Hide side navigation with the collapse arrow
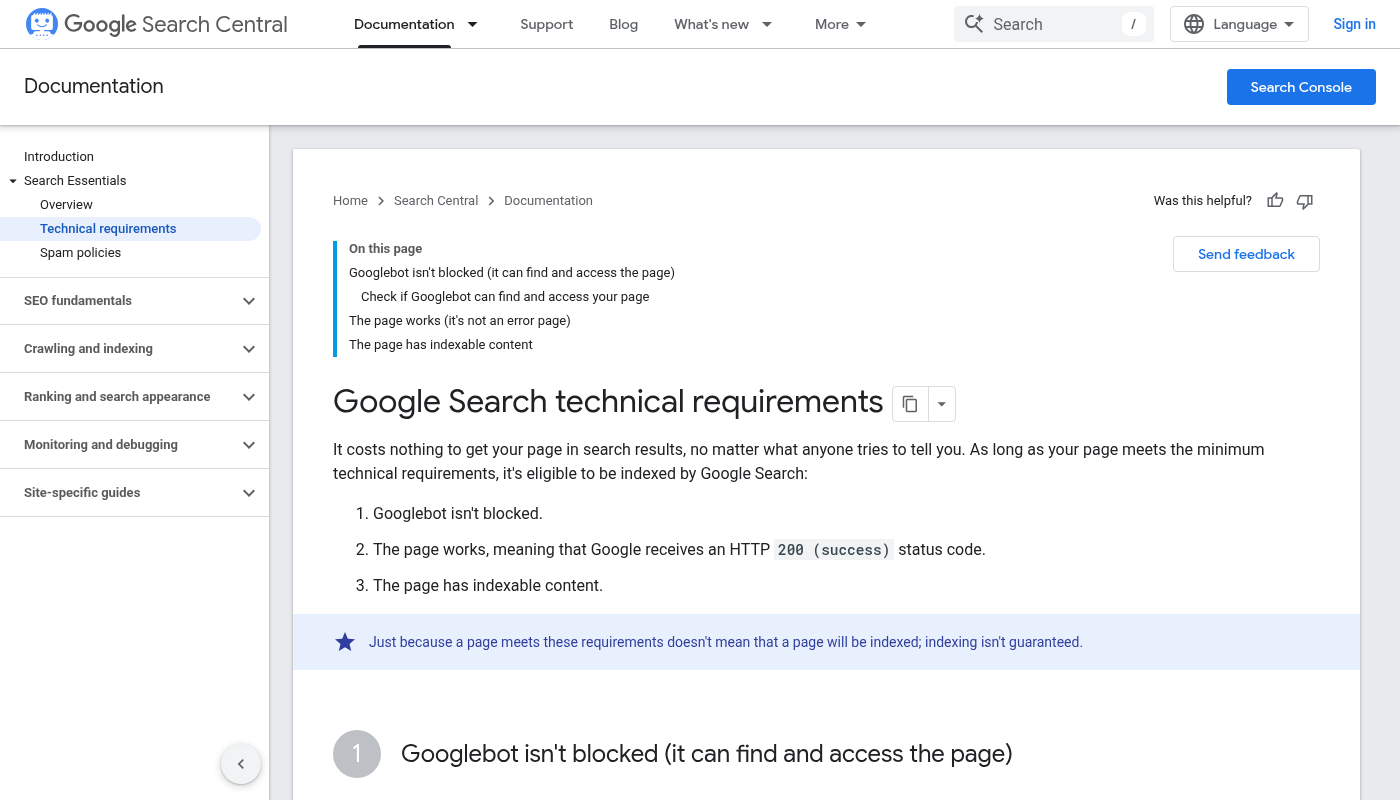Image resolution: width=1400 pixels, height=800 pixels. click(241, 764)
